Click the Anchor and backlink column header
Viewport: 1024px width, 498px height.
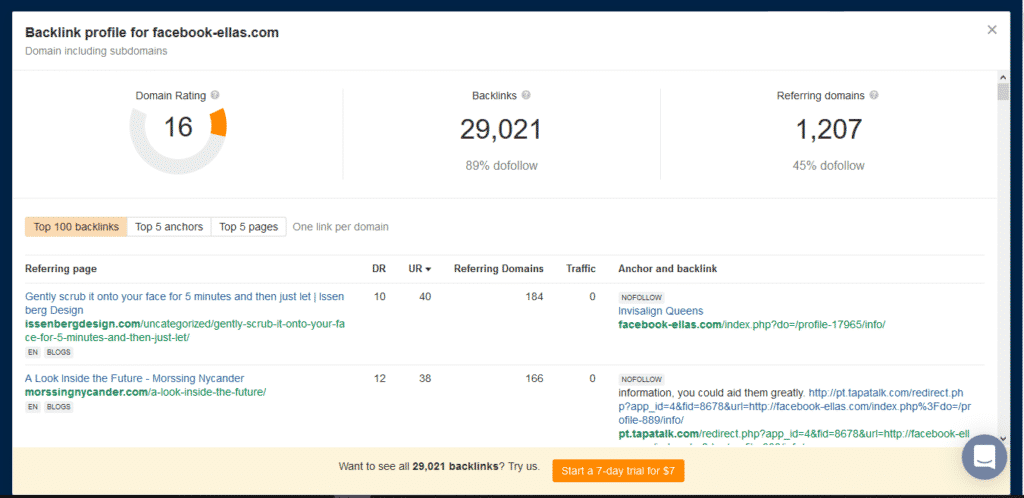[x=667, y=268]
